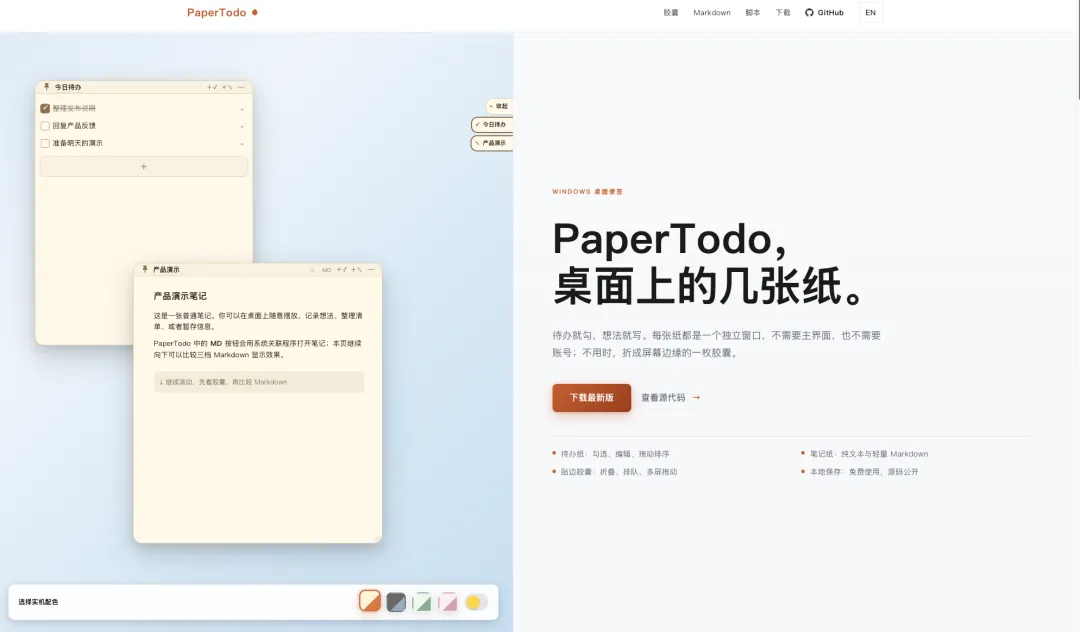This screenshot has height=632, width=1080.
Task: Click the orange dot beside PaperTodo logo
Action: tap(255, 12)
